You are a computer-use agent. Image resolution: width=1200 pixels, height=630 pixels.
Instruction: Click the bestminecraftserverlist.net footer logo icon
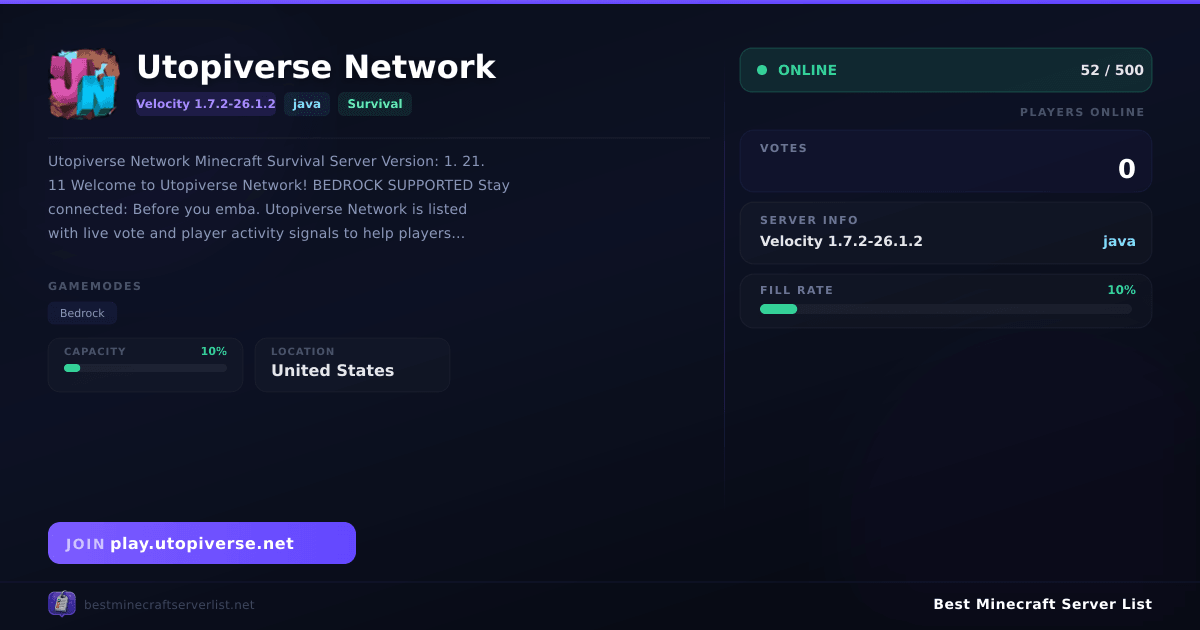click(62, 604)
